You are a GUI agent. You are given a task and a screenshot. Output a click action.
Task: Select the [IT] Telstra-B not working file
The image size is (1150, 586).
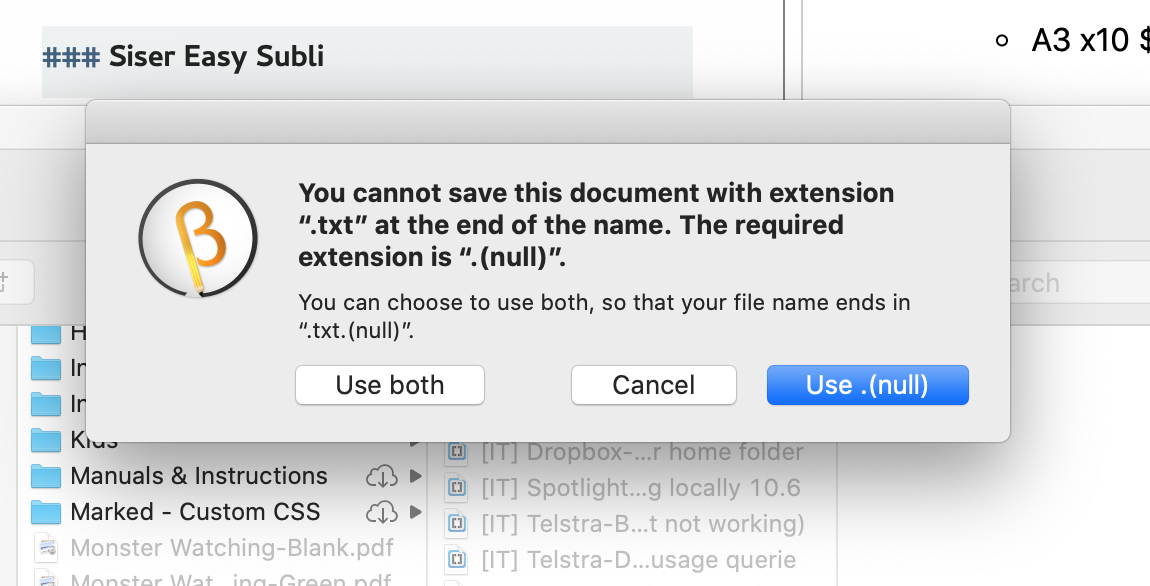[642, 524]
